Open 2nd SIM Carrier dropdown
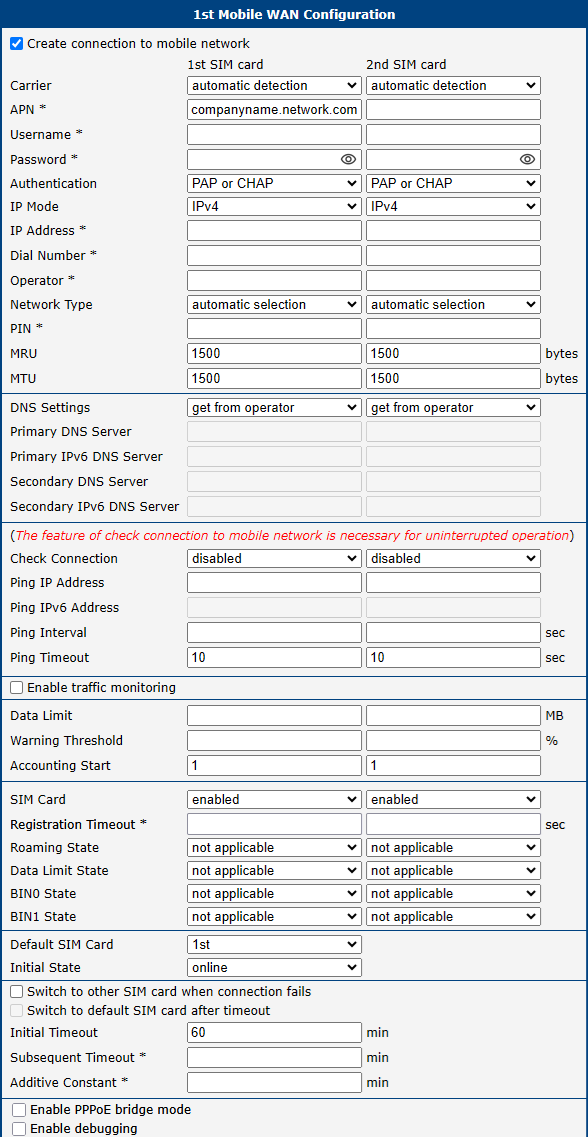The image size is (588, 1137). (453, 86)
